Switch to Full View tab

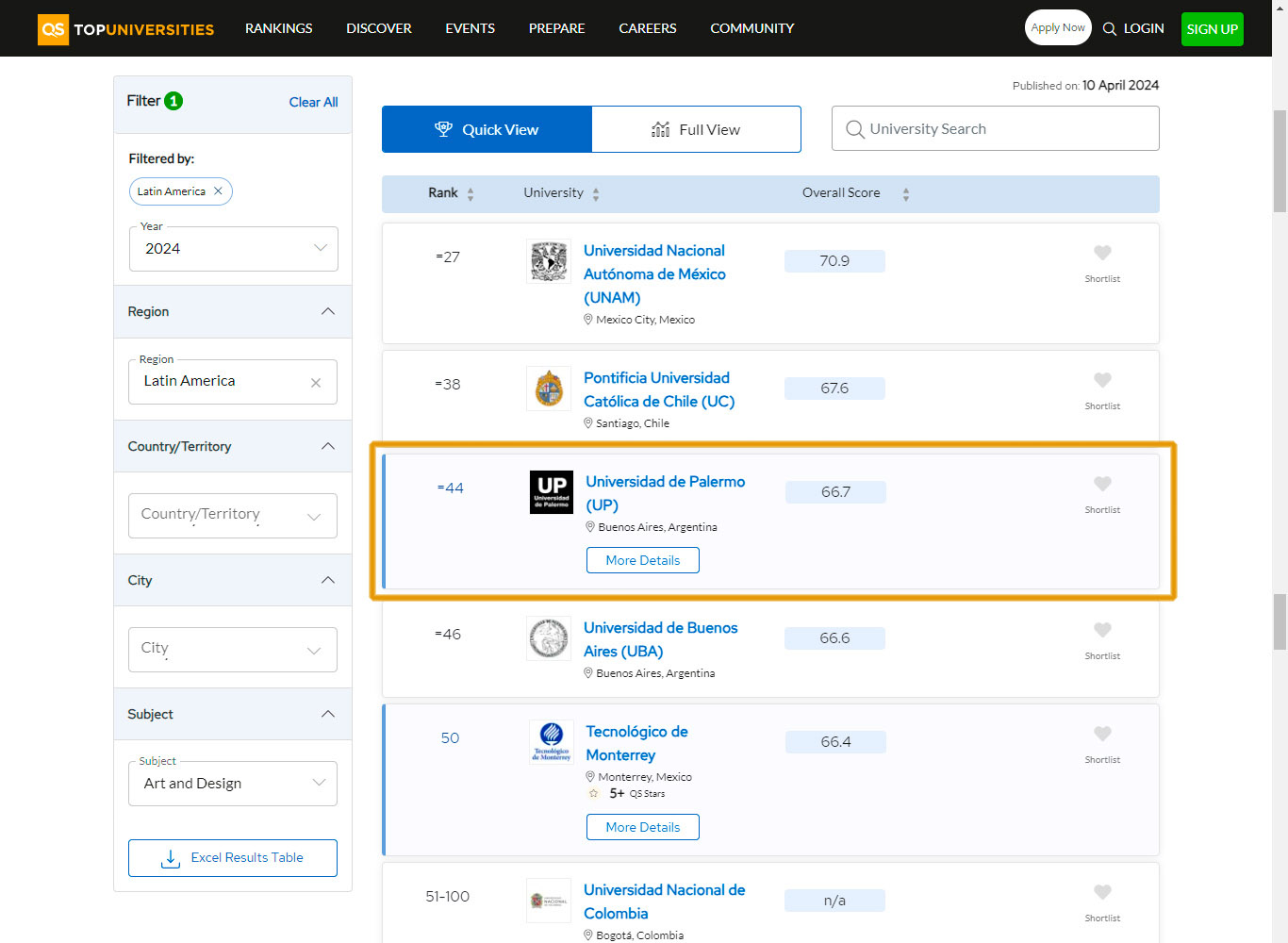[x=697, y=129]
